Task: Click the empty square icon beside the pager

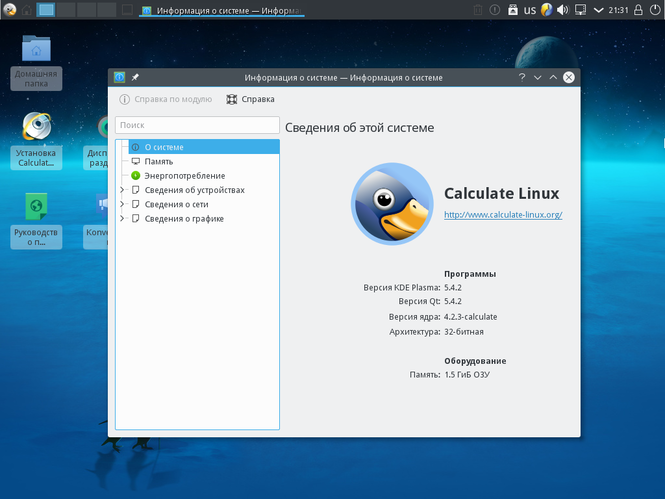Action: click(127, 9)
